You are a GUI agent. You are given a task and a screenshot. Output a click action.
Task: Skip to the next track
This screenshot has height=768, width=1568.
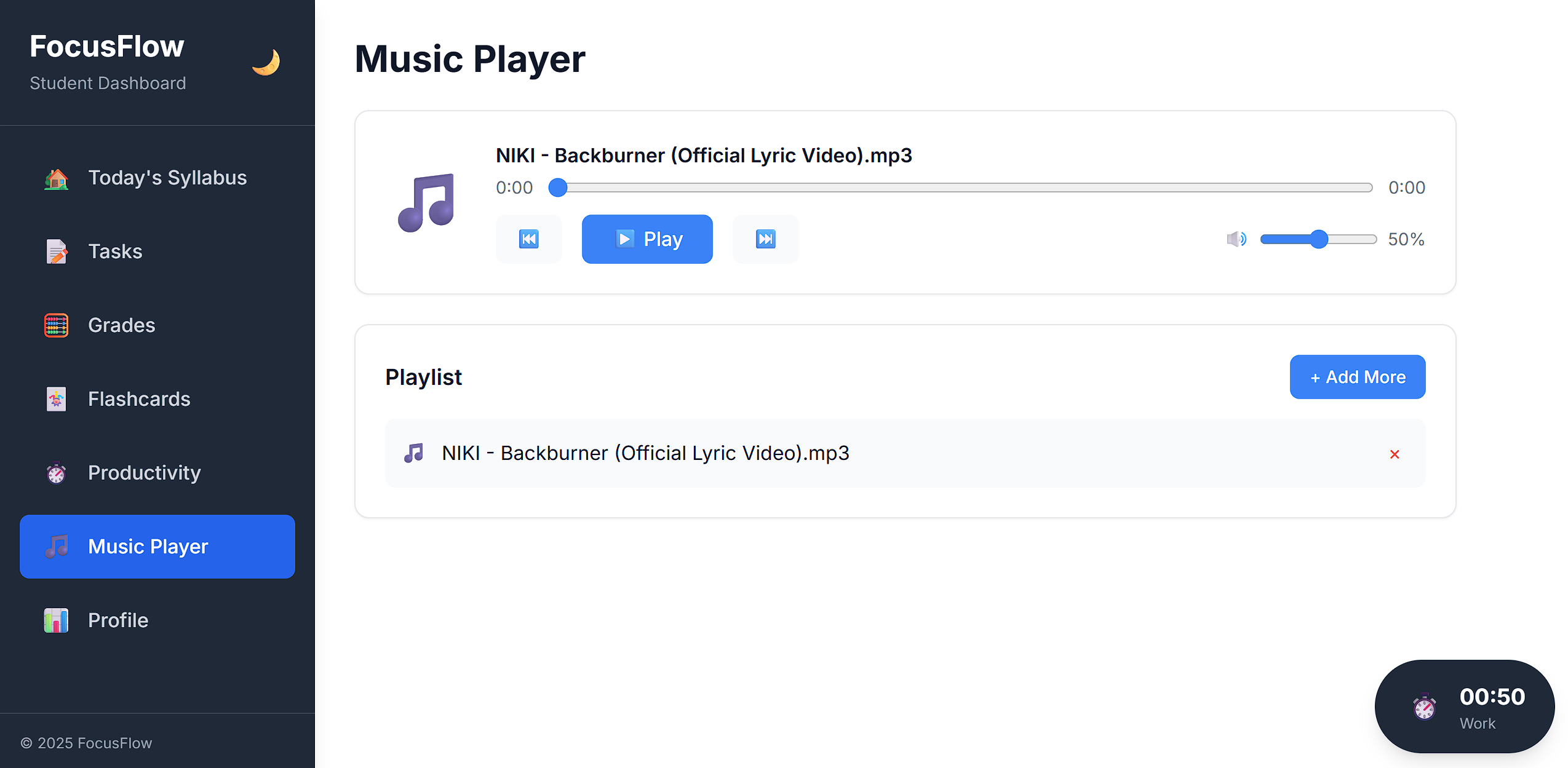(765, 239)
